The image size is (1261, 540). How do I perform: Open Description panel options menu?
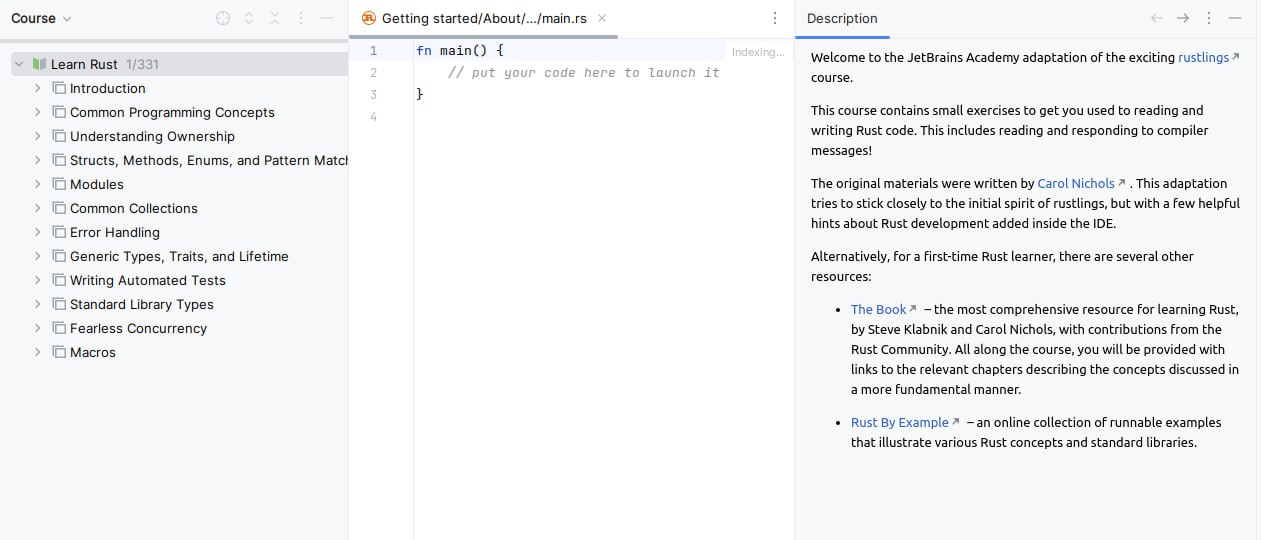(1209, 18)
